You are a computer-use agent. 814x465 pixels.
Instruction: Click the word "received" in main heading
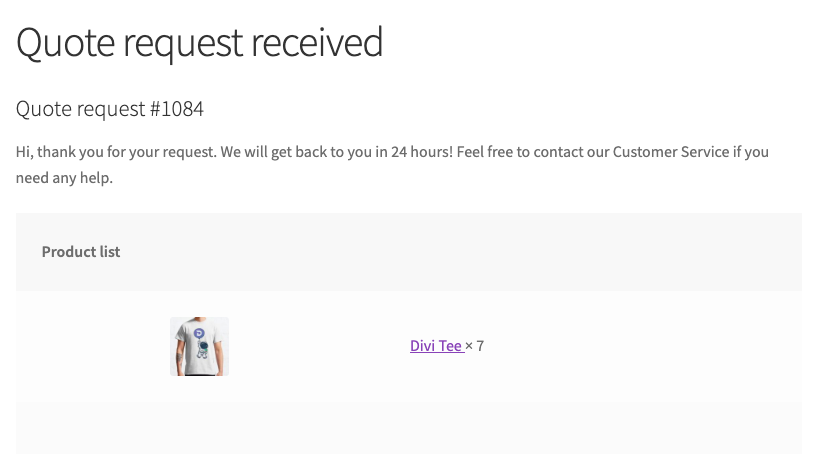(x=317, y=43)
